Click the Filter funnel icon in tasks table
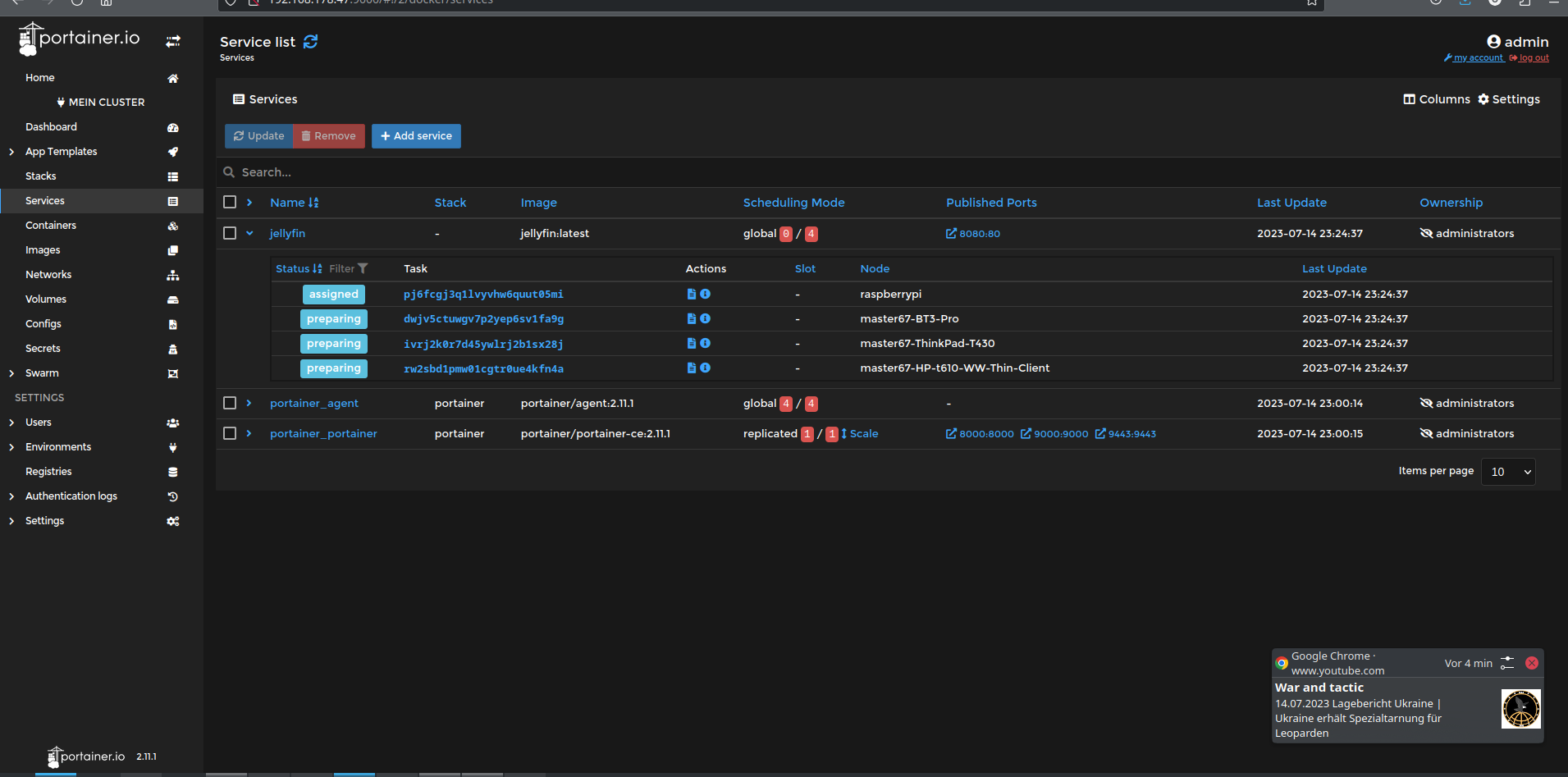Screen dimensions: 1568x777 [x=363, y=268]
